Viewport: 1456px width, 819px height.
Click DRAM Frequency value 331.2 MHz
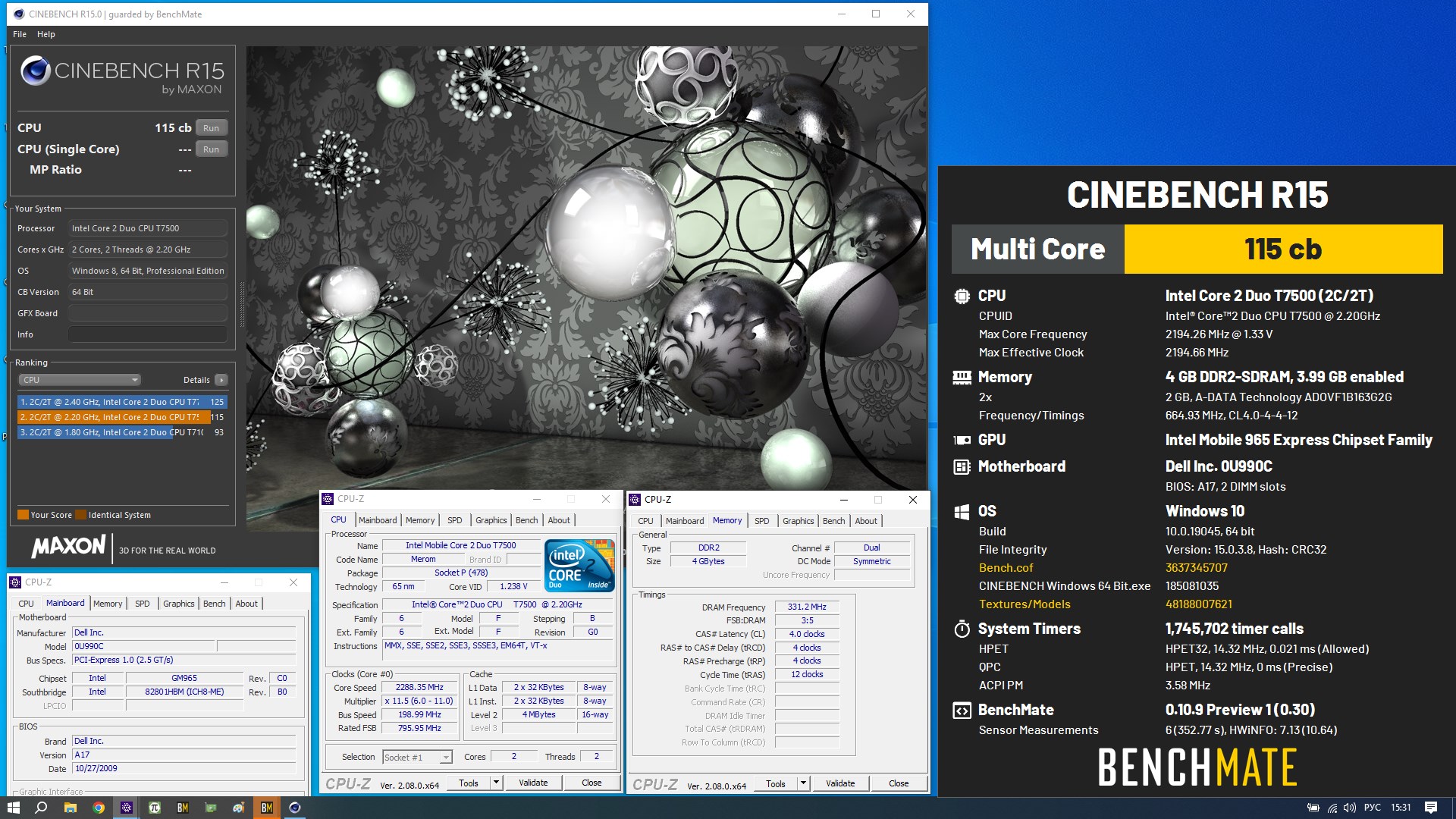point(807,607)
